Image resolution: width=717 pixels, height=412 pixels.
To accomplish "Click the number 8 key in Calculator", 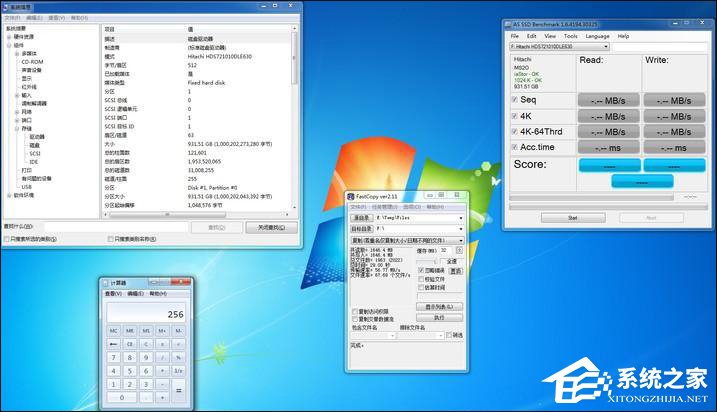I will point(130,357).
